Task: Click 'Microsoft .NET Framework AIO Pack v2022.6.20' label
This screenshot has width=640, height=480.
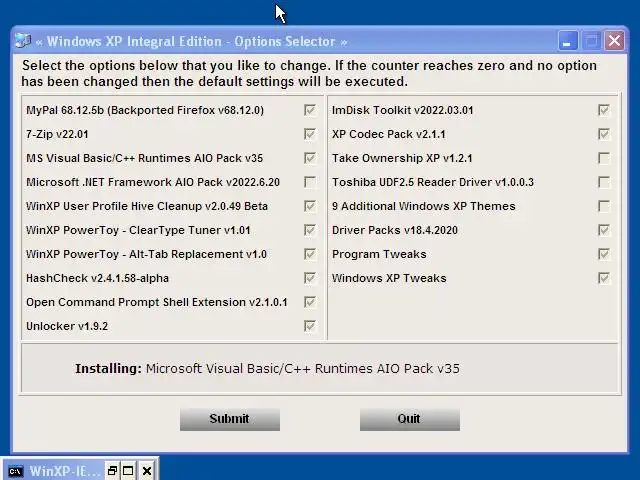Action: [x=153, y=182]
